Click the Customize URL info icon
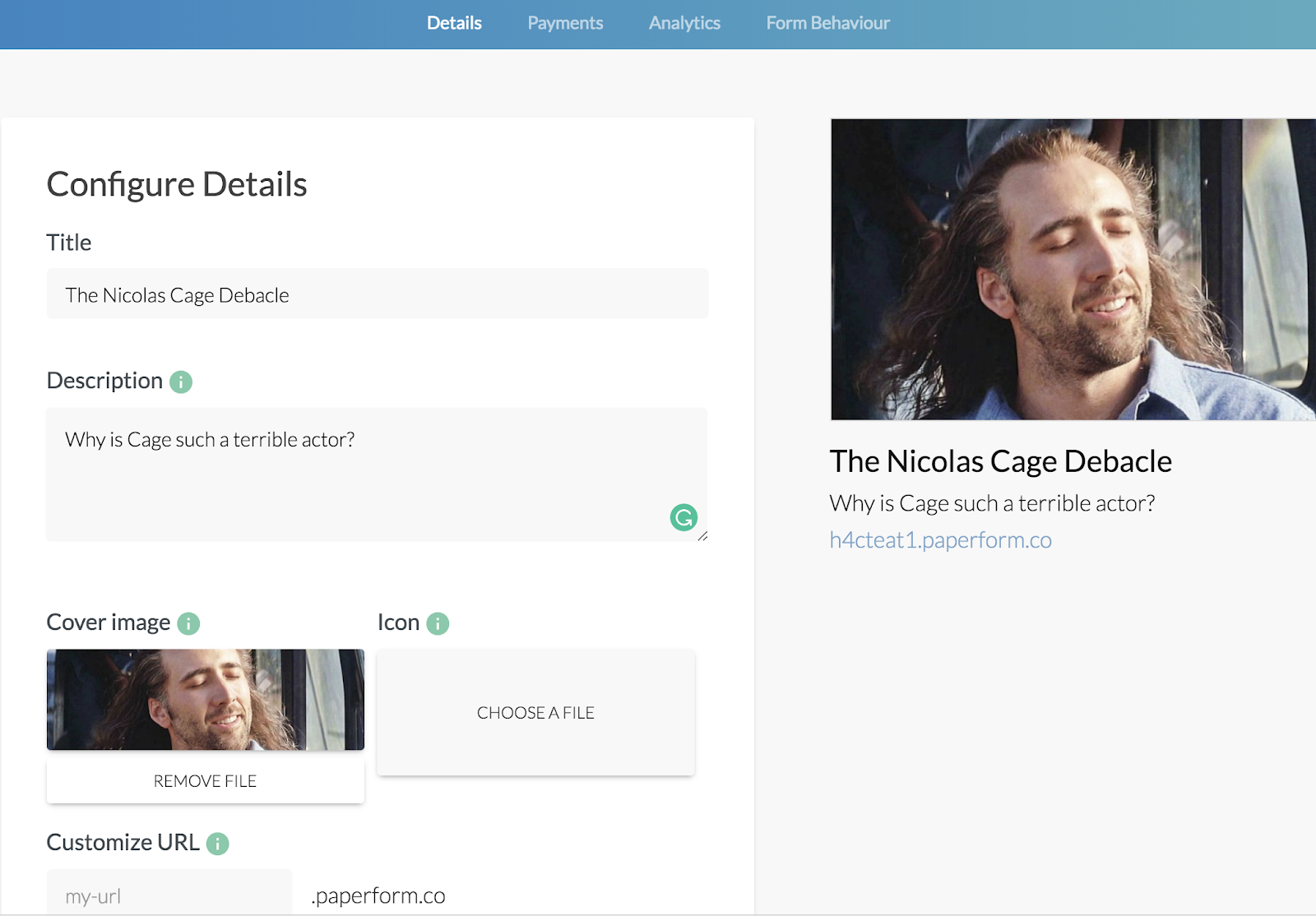Viewport: 1316px width, 916px height. click(x=217, y=844)
